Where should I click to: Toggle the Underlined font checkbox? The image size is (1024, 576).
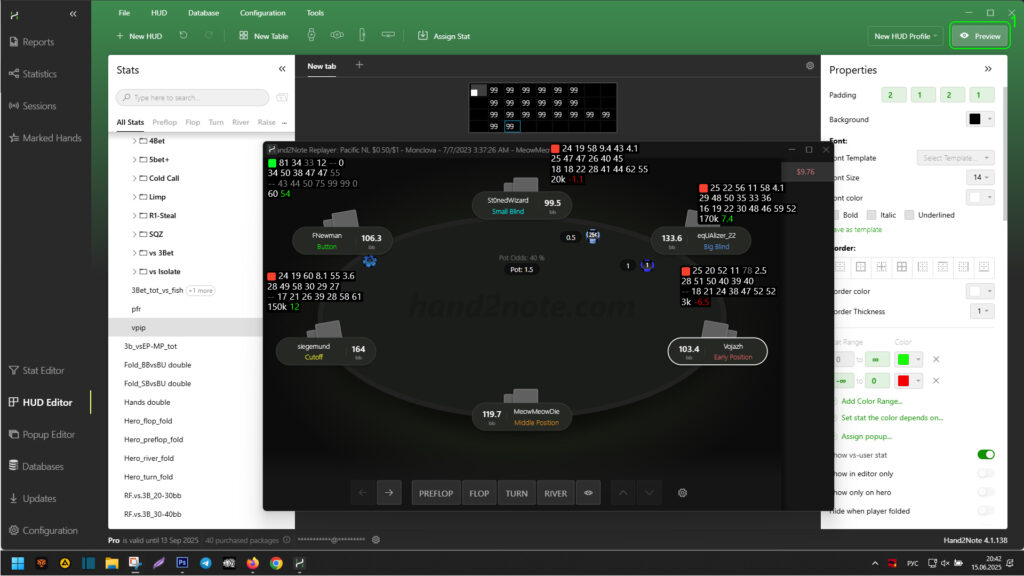[909, 215]
